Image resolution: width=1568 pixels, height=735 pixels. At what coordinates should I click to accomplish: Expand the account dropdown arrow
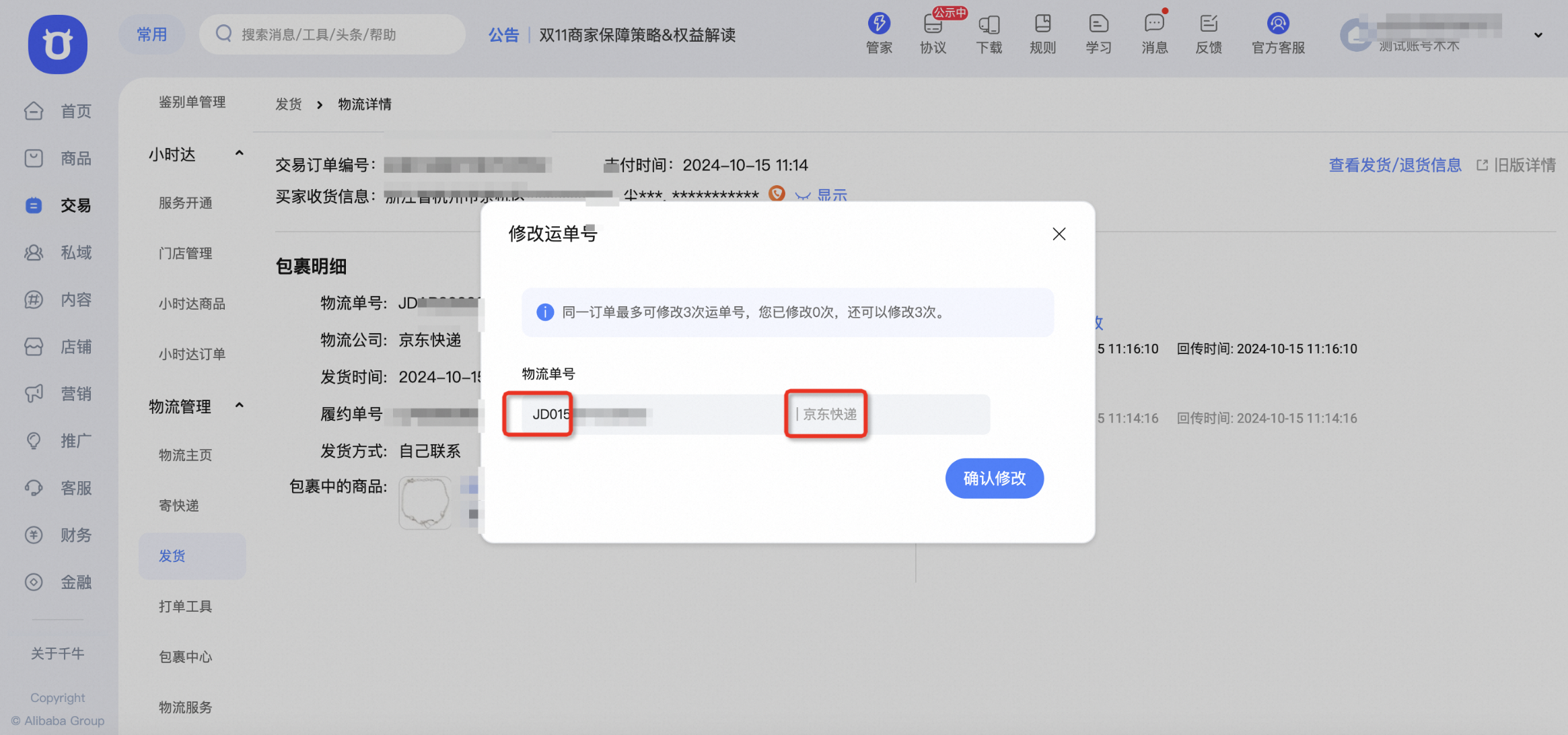[1538, 35]
